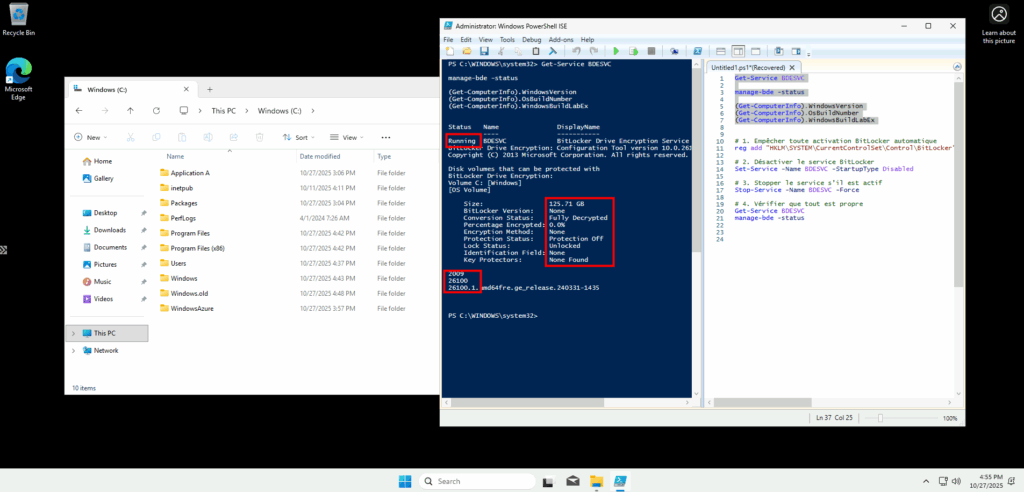Viewport: 1024px width, 492px height.
Task: Open the Windows.old folder
Action: [189, 293]
